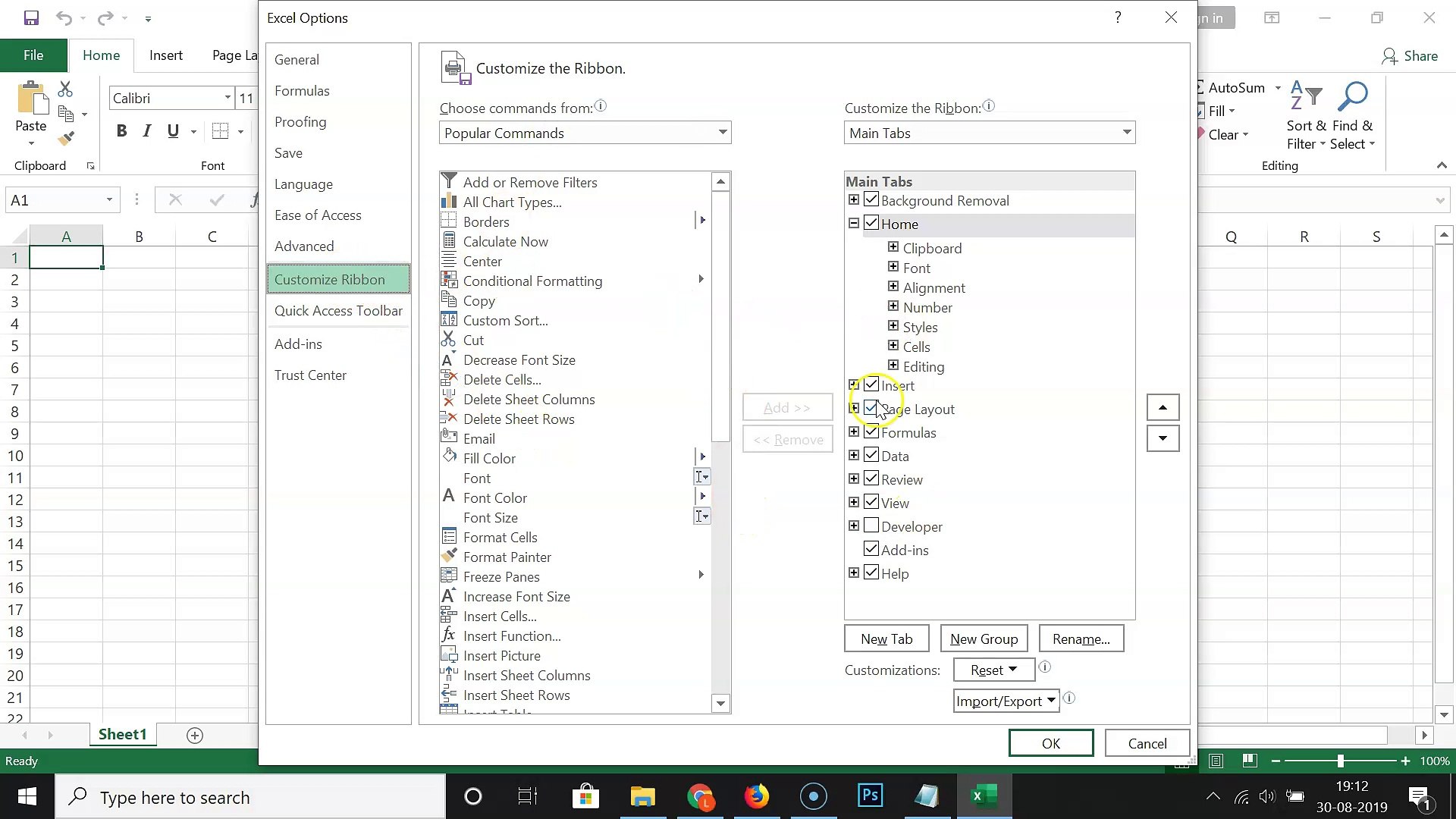
Task: Expand the Clipboard group node
Action: pos(893,247)
